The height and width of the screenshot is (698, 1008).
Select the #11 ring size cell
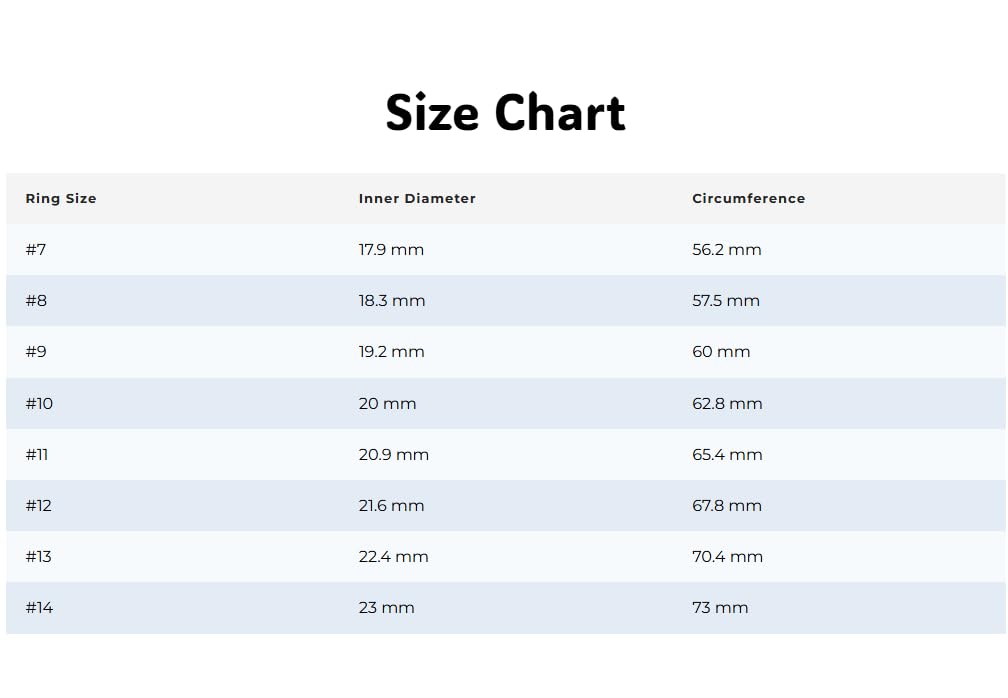point(37,454)
